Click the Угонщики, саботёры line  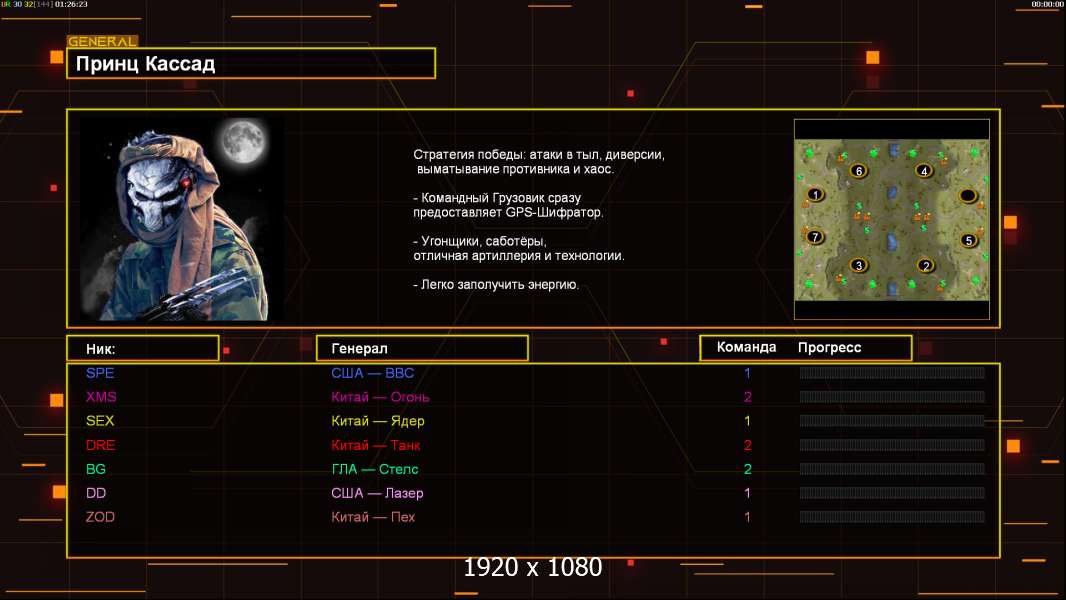pos(480,241)
